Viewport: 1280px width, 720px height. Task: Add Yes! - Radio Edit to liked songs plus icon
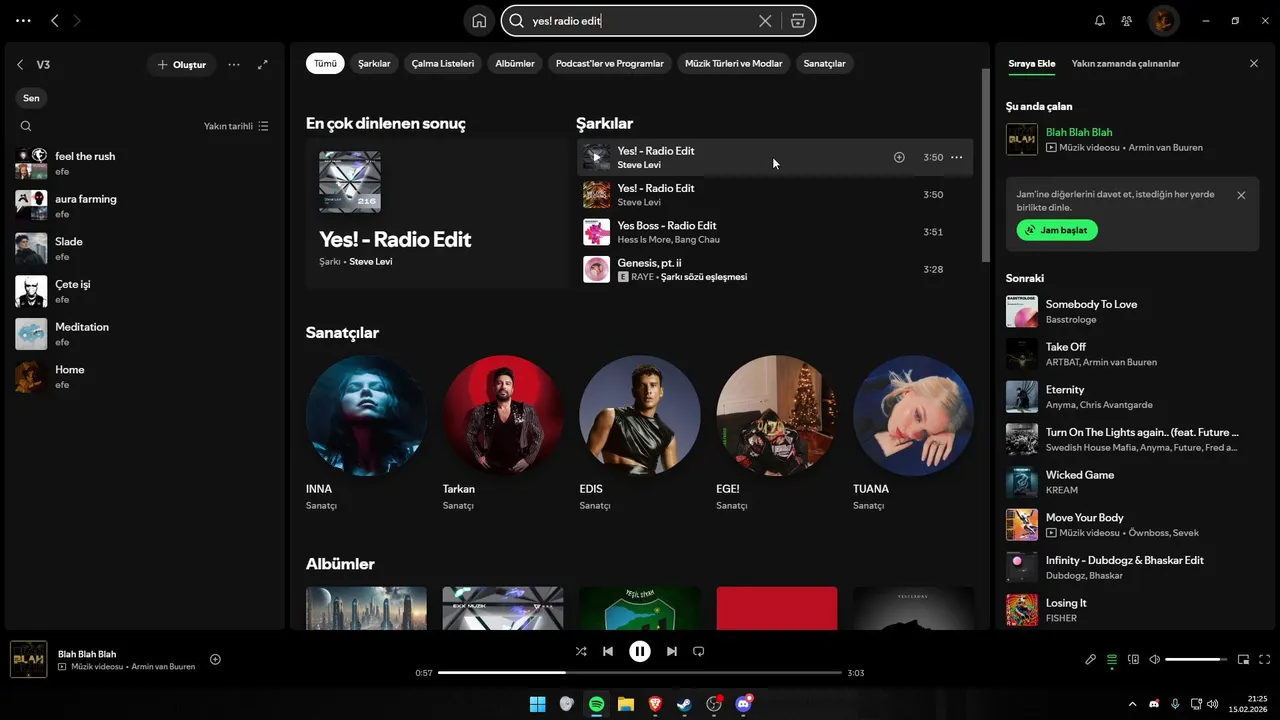(x=899, y=157)
